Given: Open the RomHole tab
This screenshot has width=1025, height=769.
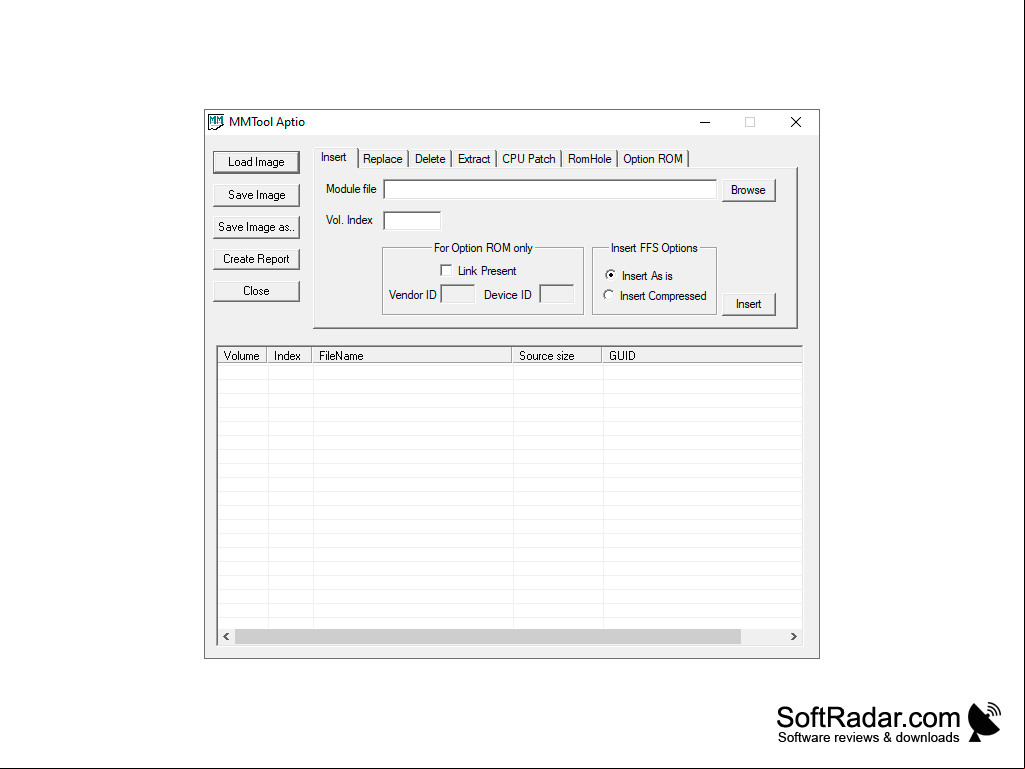Looking at the screenshot, I should click(x=590, y=159).
